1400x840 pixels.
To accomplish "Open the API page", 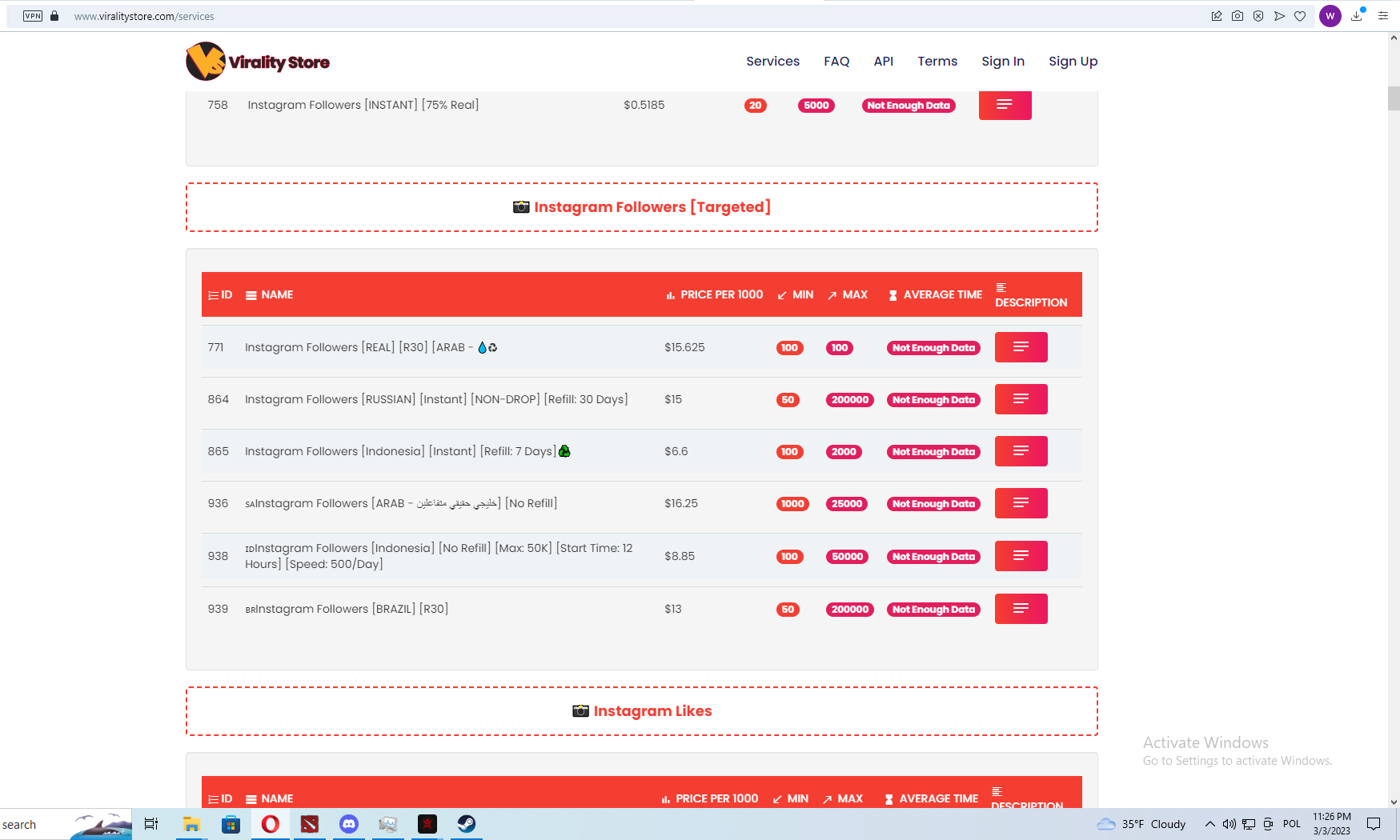I will point(884,62).
